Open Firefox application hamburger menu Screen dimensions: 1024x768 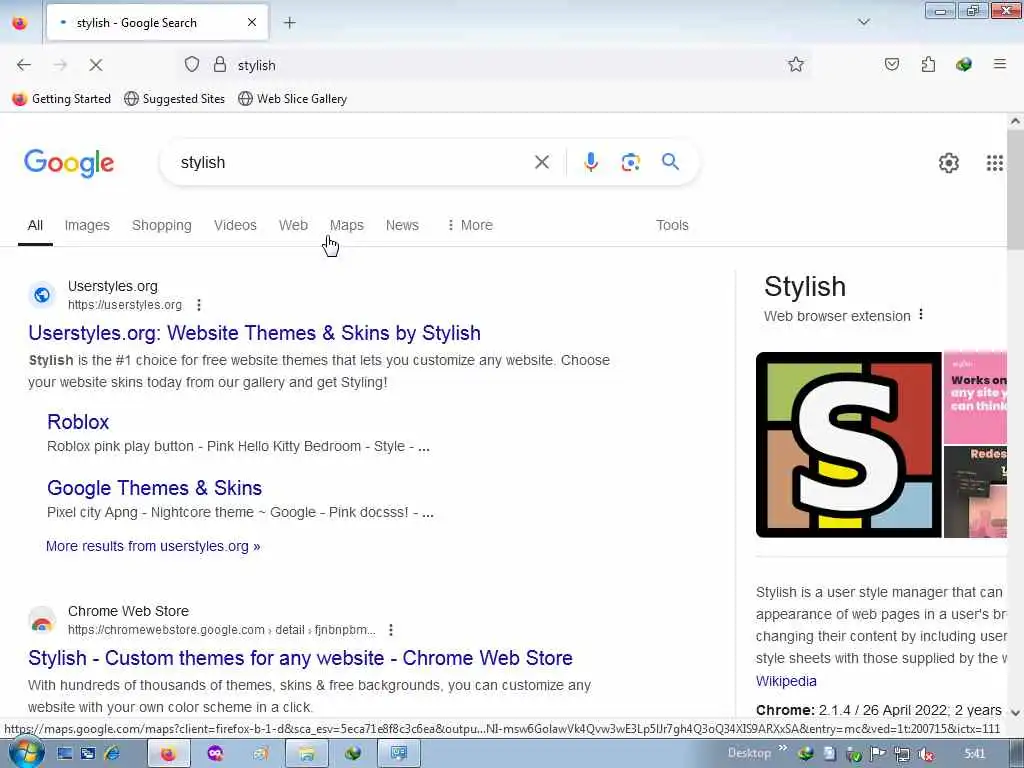tap(999, 64)
